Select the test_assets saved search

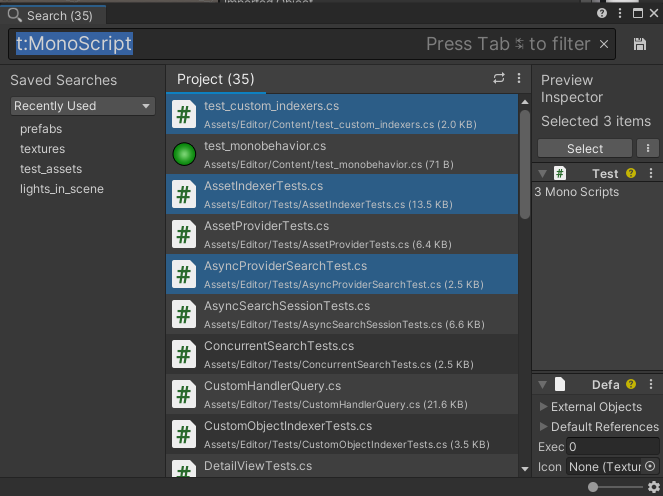[x=51, y=169]
